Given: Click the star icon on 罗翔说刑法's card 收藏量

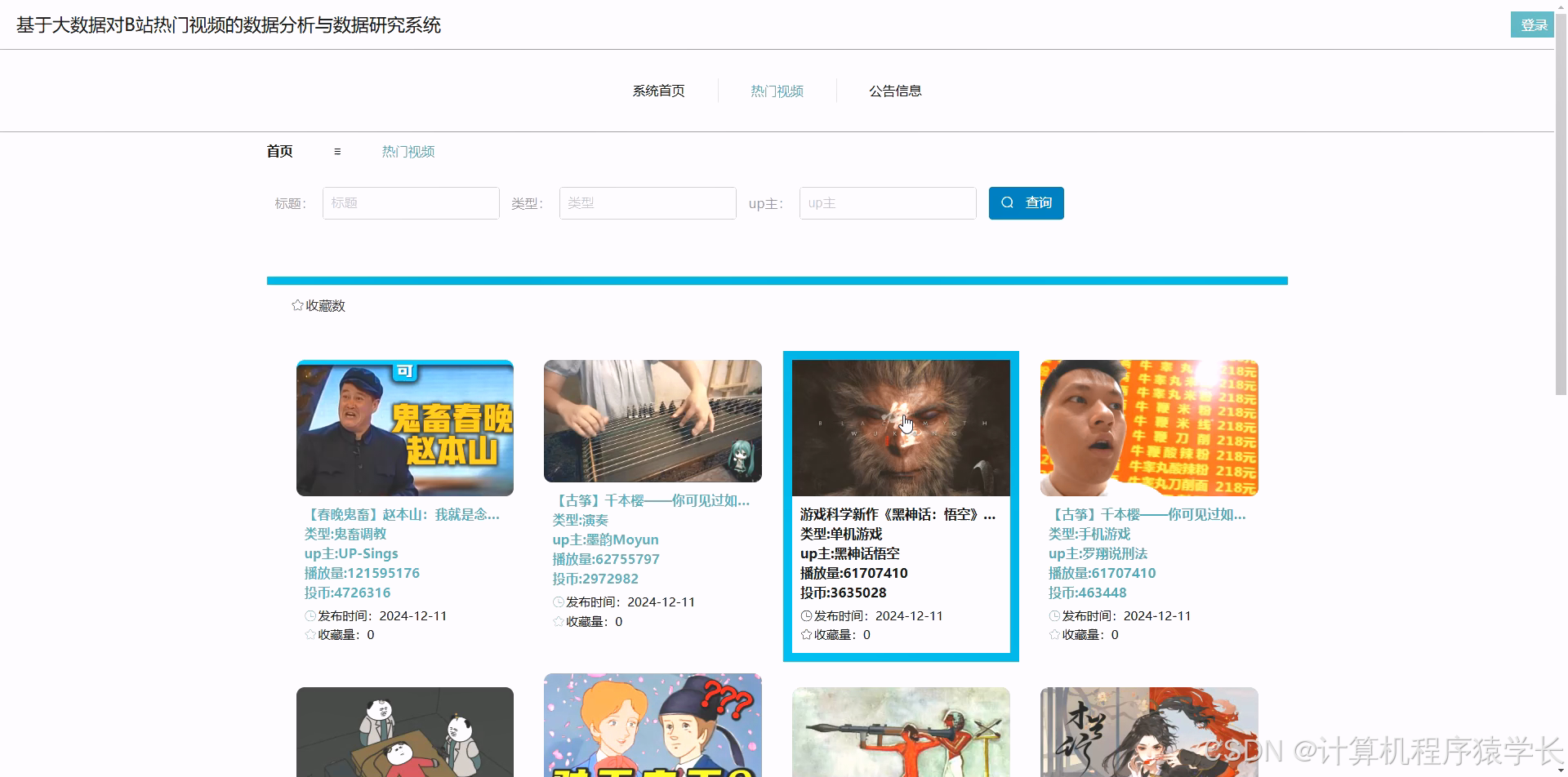Looking at the screenshot, I should point(1053,634).
